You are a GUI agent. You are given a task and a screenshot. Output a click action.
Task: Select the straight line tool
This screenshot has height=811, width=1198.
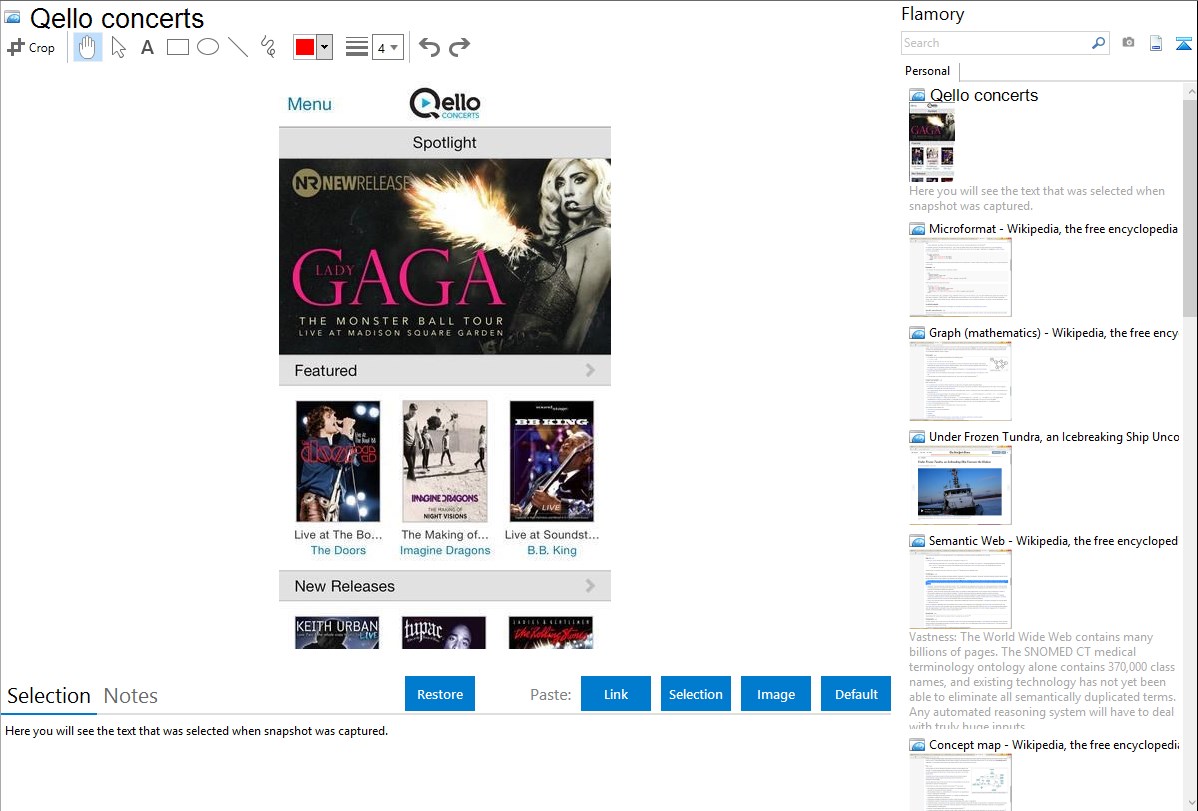click(238, 47)
